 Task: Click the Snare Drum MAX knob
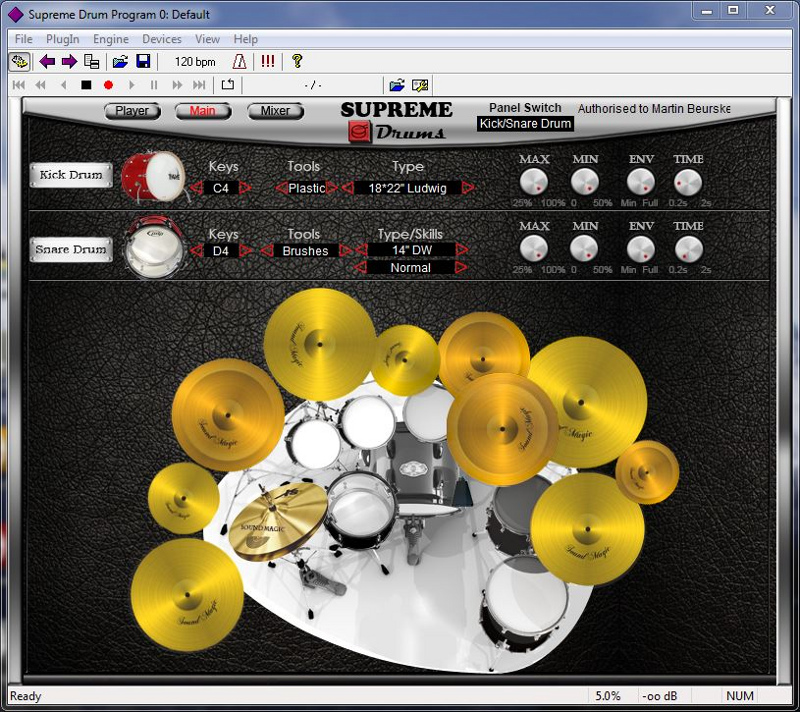pos(534,249)
